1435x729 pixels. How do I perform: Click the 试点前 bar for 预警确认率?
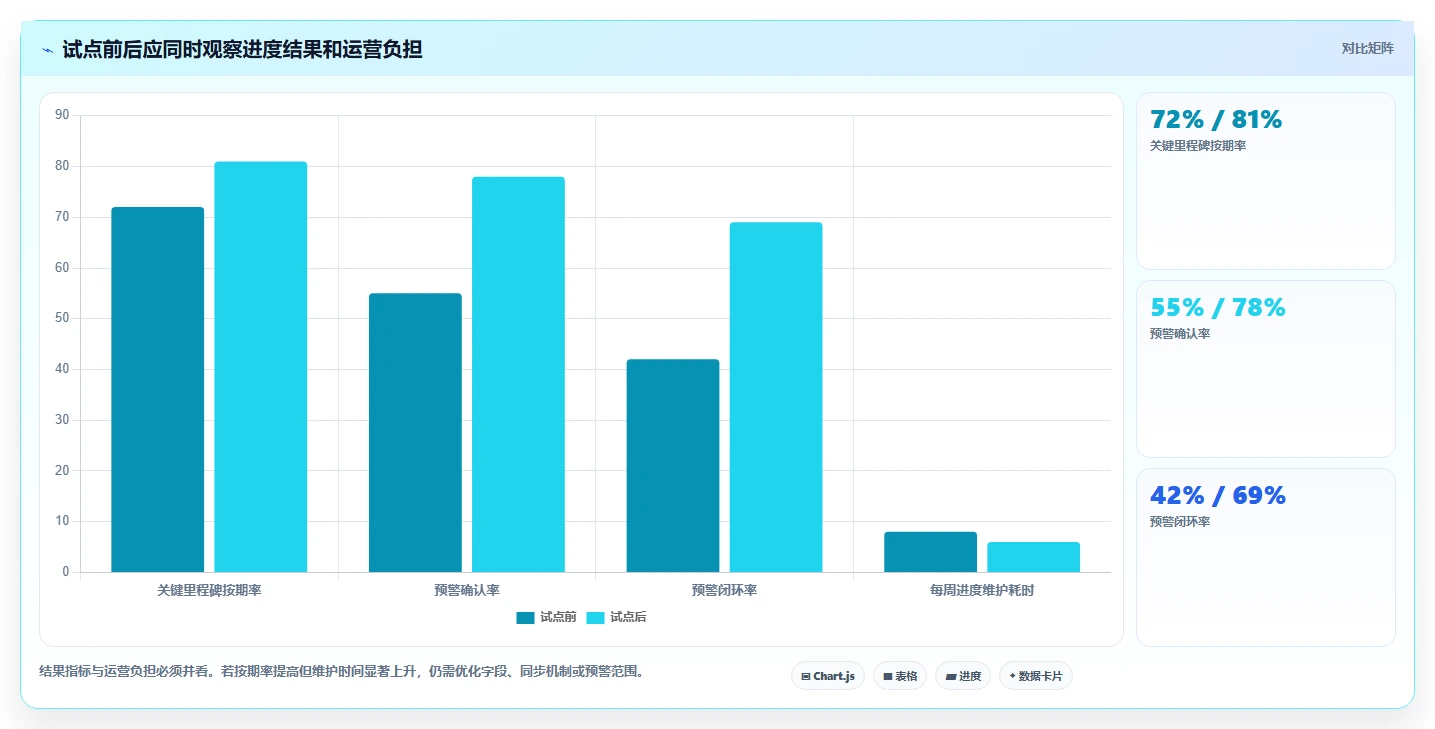pos(415,433)
